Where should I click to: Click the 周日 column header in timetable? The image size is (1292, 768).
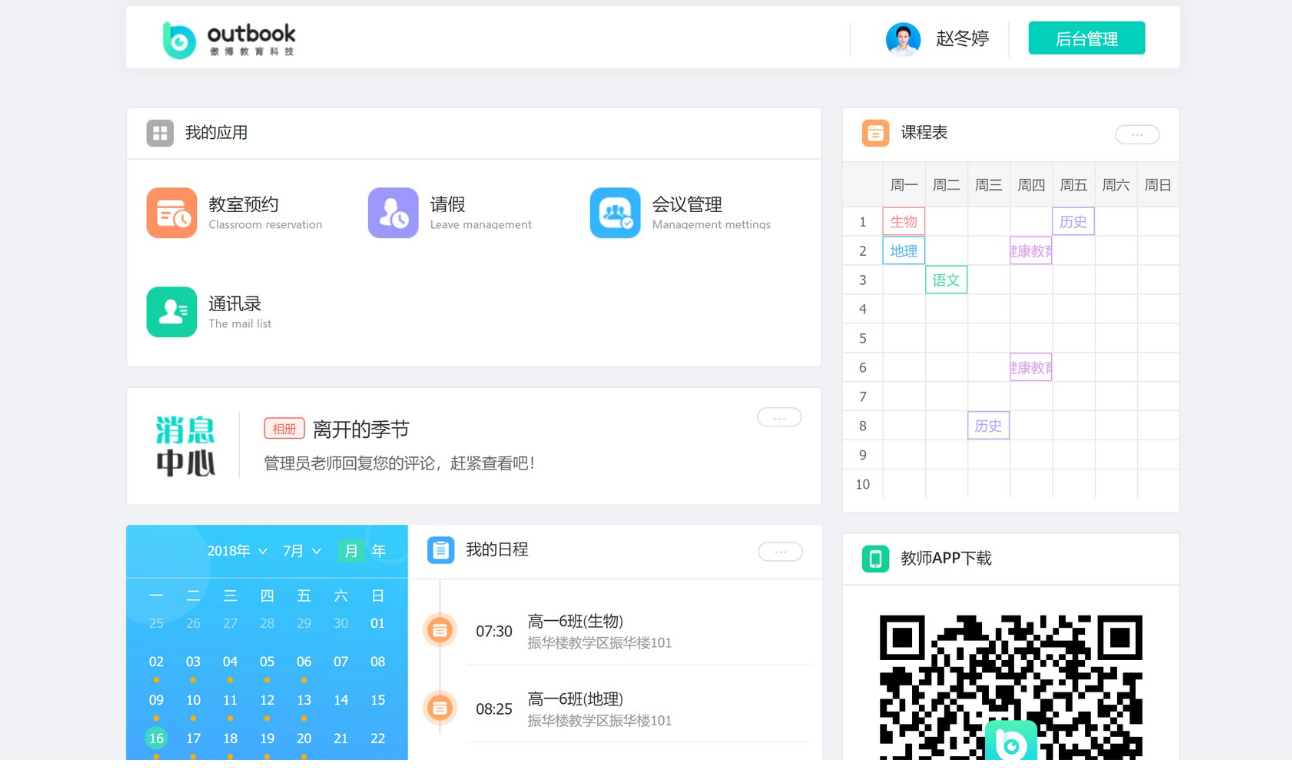(x=1158, y=185)
